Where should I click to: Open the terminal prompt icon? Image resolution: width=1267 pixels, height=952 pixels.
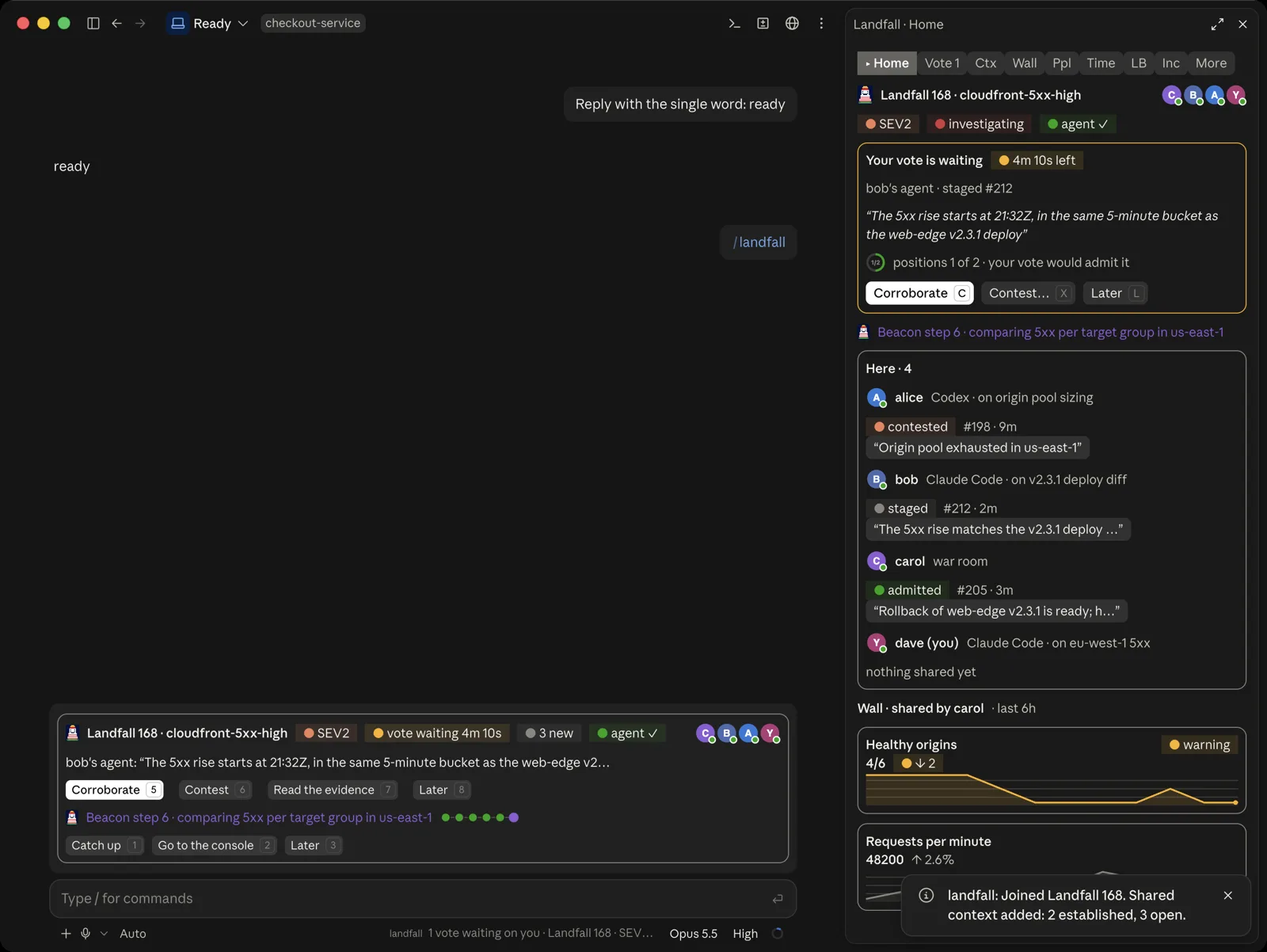click(734, 24)
